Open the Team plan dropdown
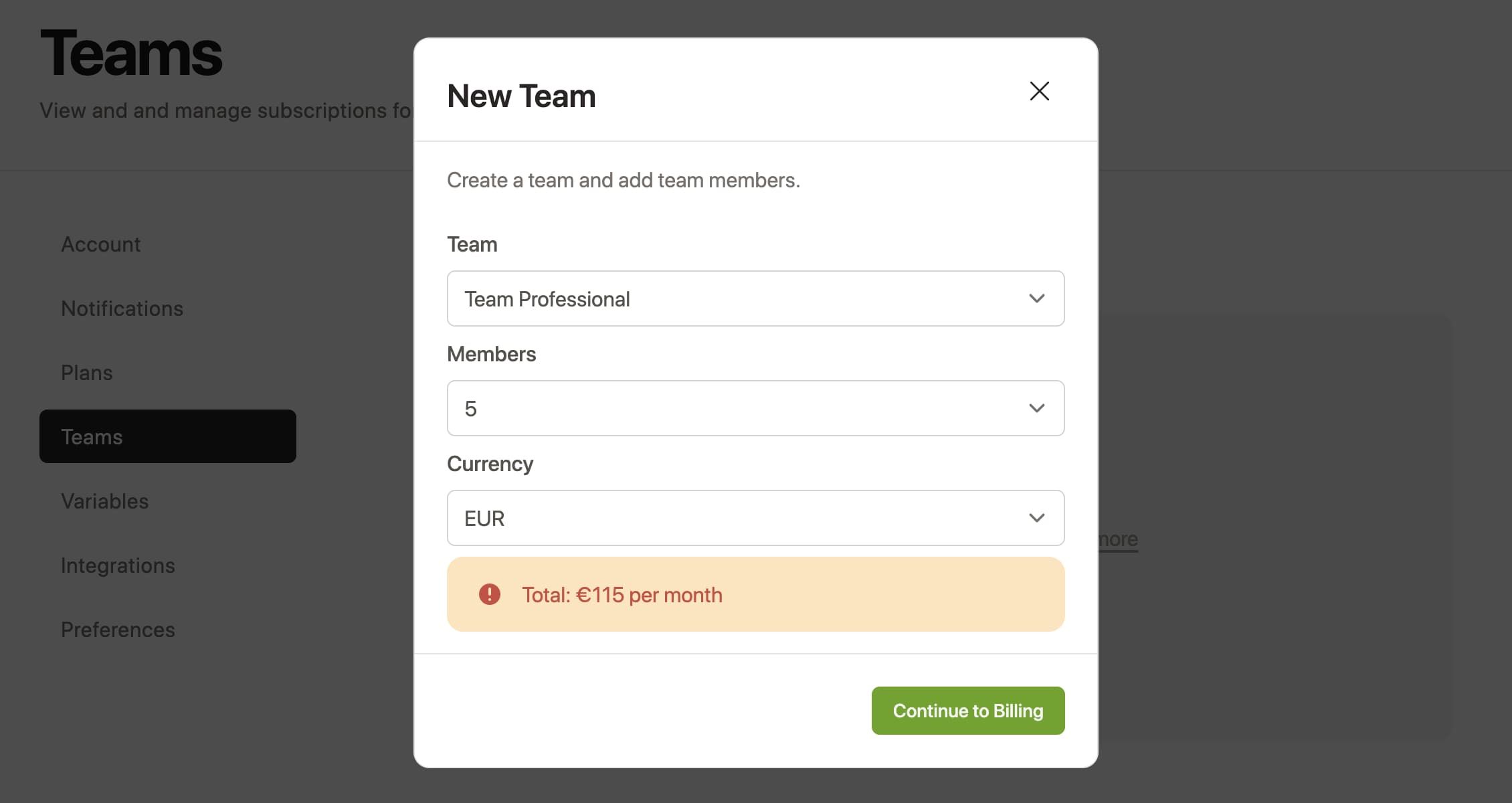The height and width of the screenshot is (803, 1512). tap(755, 298)
